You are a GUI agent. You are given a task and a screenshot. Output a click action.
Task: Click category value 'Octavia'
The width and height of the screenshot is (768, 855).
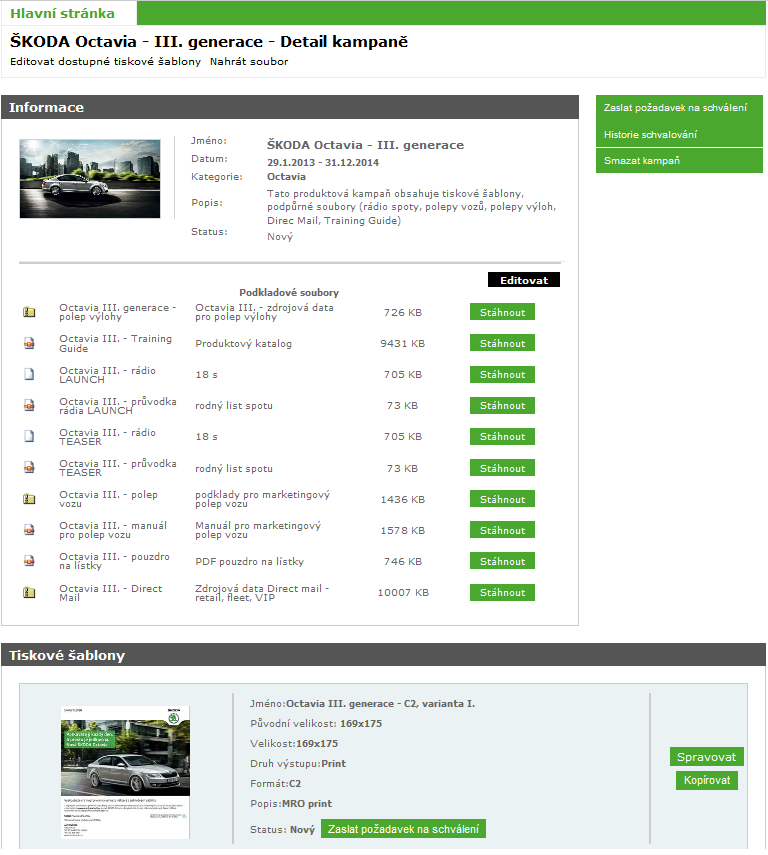(x=286, y=177)
